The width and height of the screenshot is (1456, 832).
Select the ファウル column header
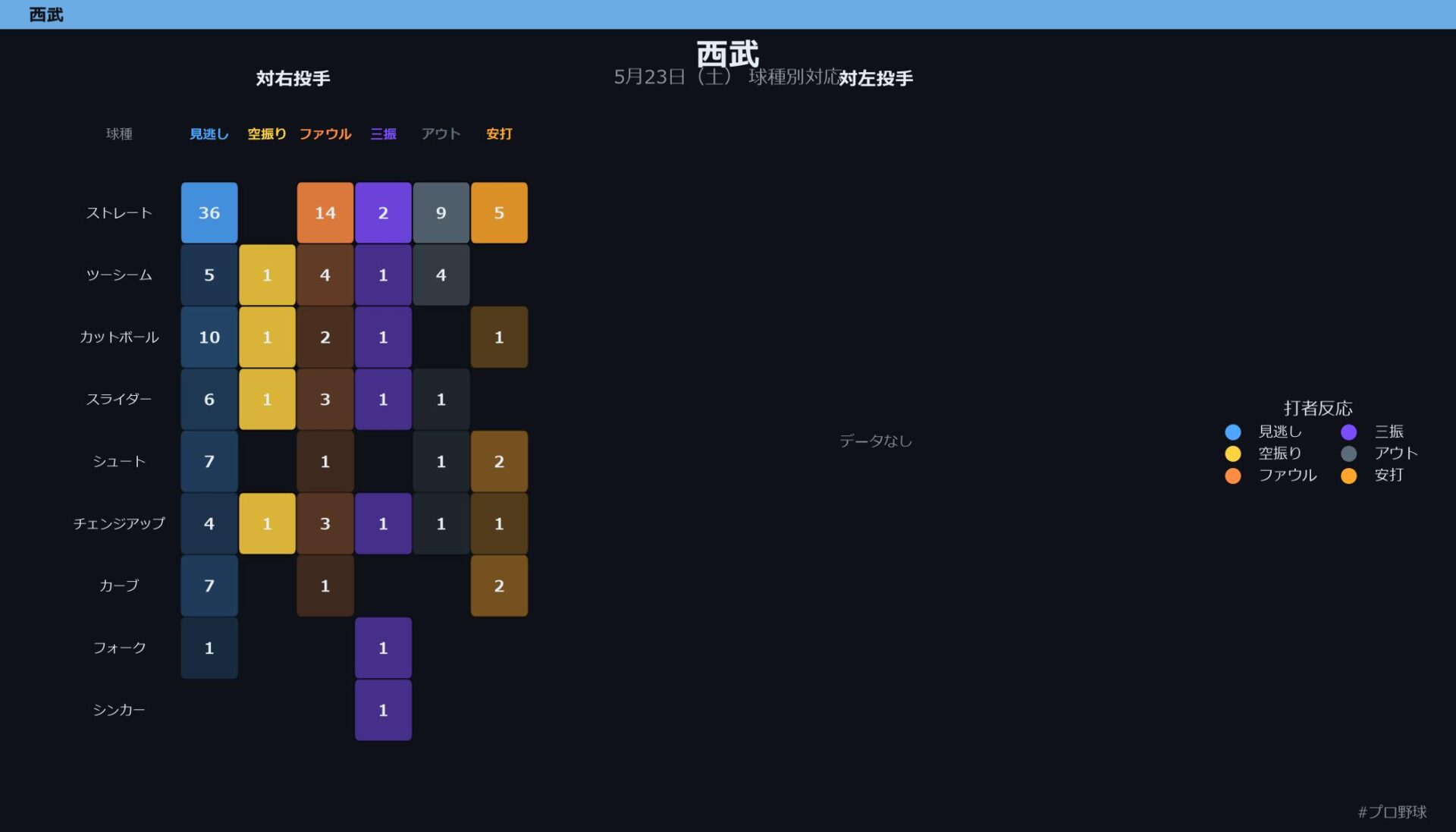tap(325, 134)
